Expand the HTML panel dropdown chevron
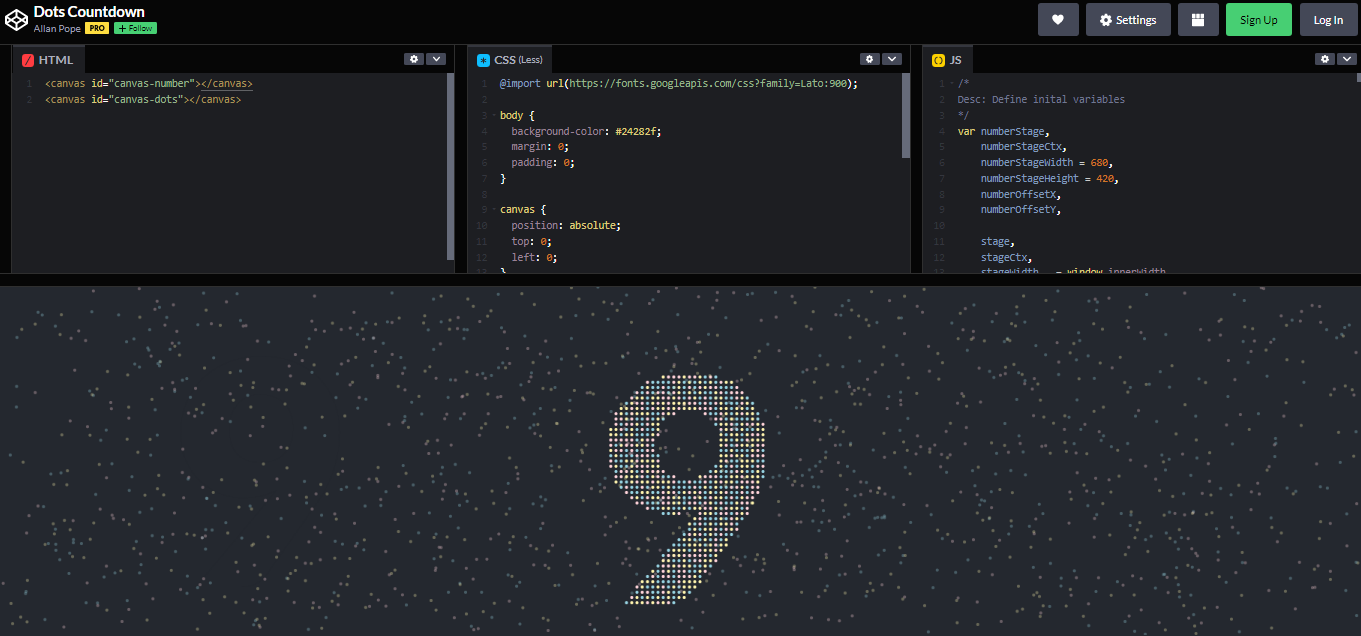The height and width of the screenshot is (636, 1361). tap(436, 58)
